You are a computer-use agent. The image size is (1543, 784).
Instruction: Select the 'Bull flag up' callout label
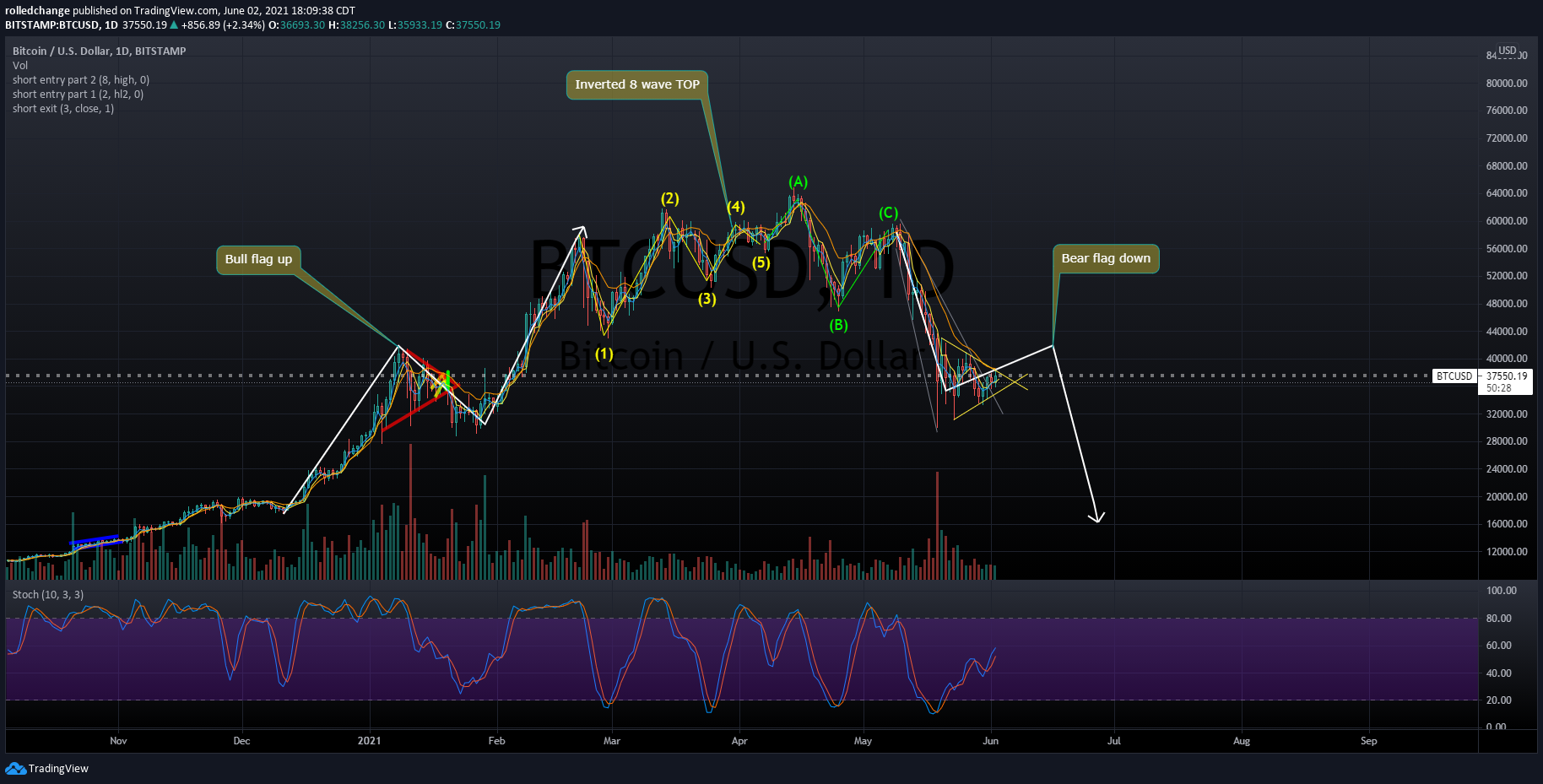click(x=258, y=259)
